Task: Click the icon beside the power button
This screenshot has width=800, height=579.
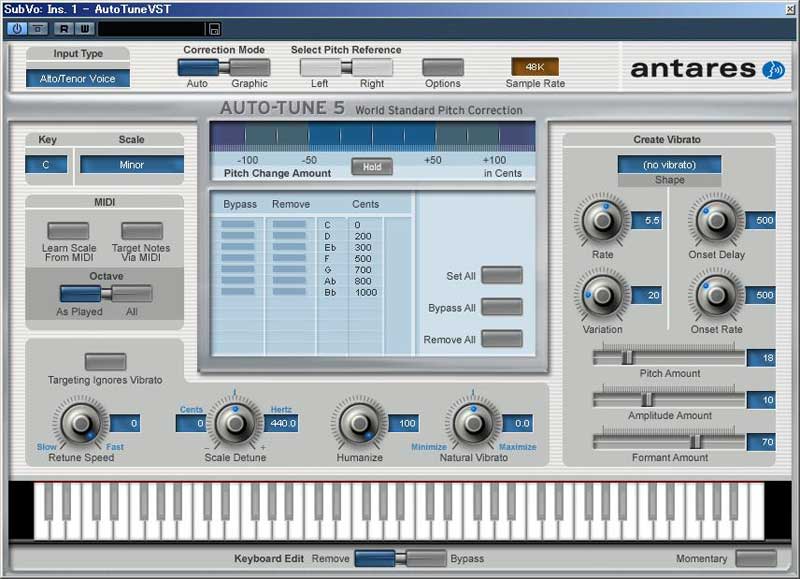Action: 38,29
